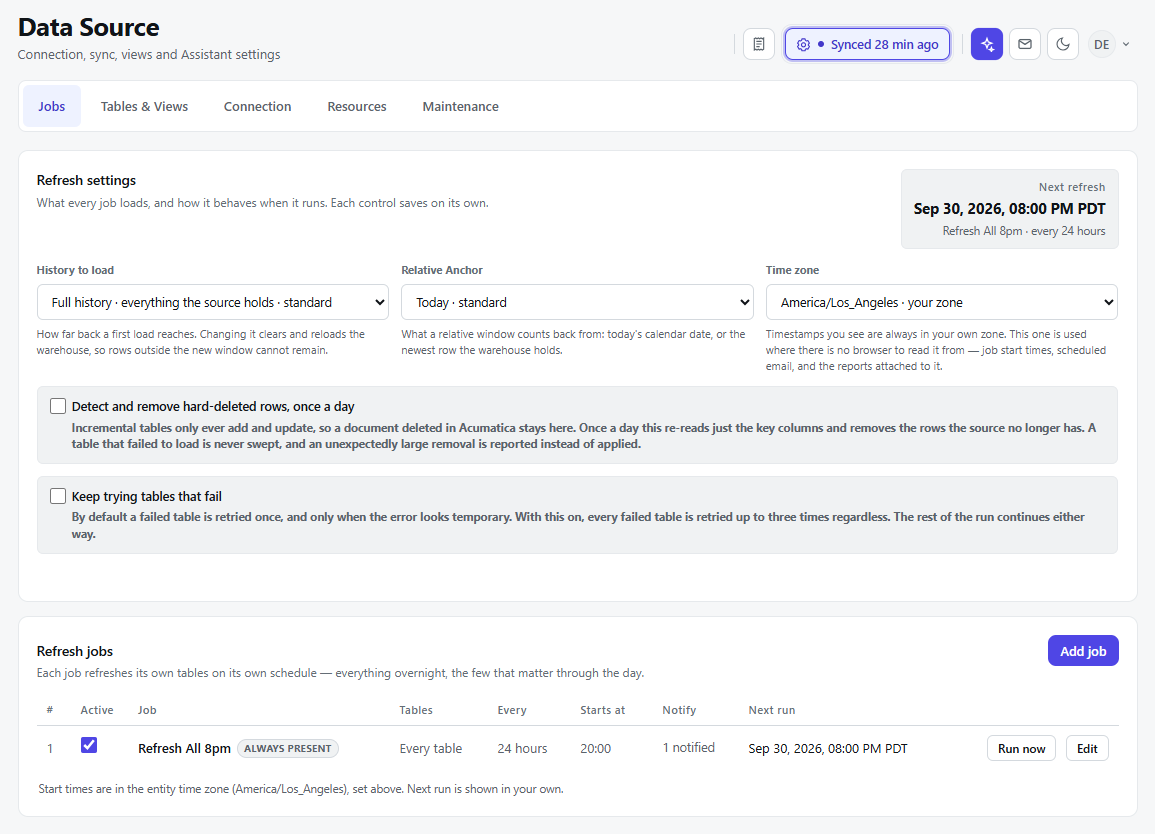Click the DE user avatar
The height and width of the screenshot is (834, 1155).
[x=1102, y=44]
